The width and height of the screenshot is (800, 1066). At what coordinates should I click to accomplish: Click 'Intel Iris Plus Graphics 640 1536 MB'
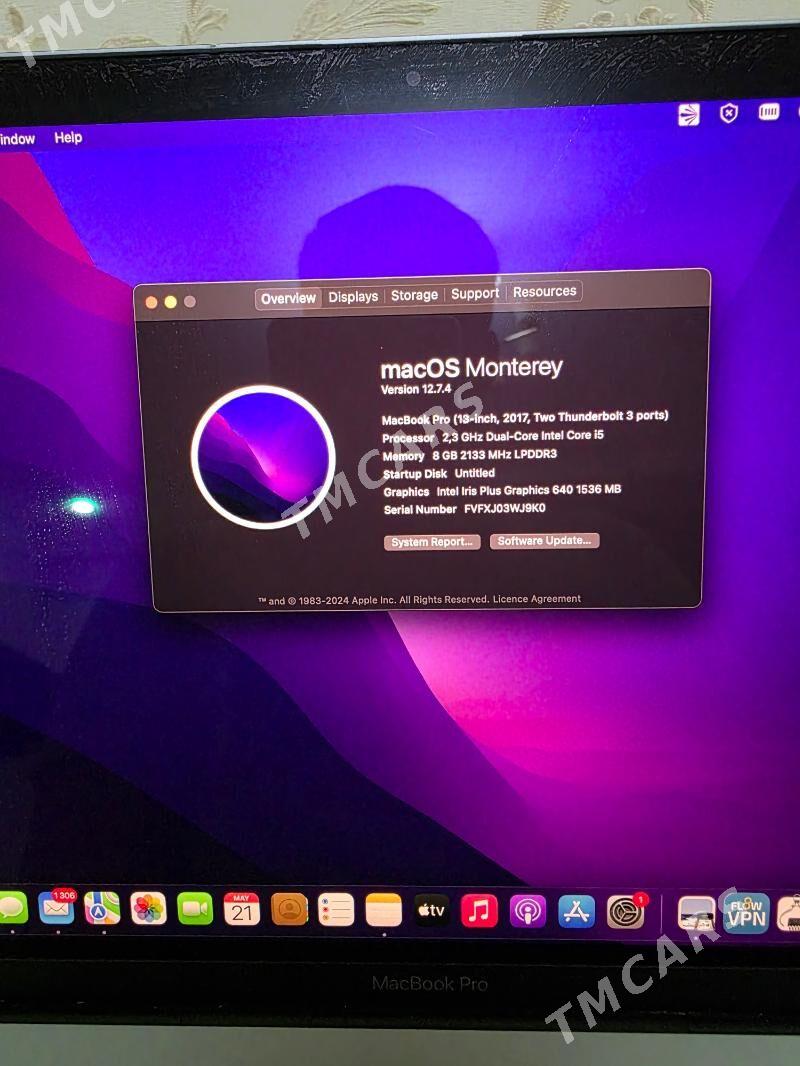click(x=529, y=490)
